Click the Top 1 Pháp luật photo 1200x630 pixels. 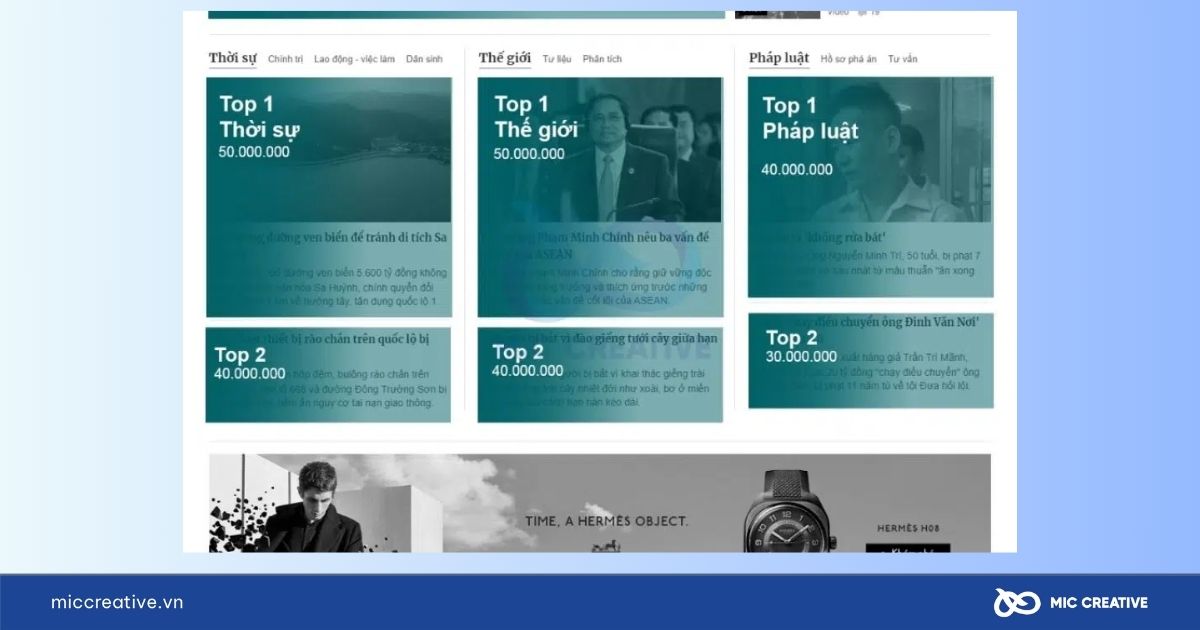coord(870,150)
